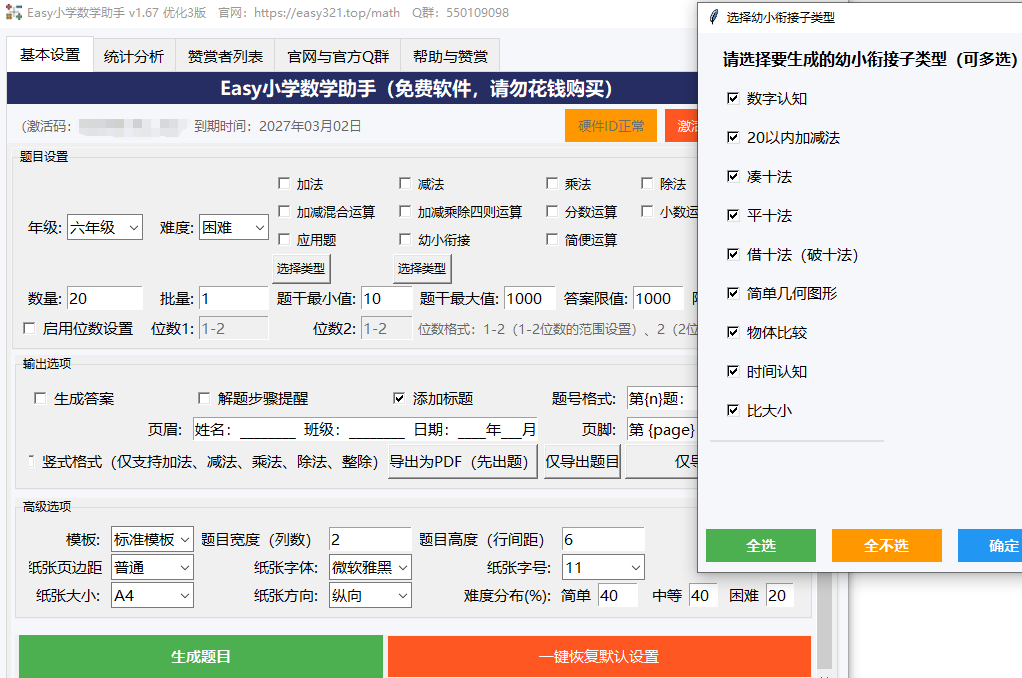Click the 简单 difficulty percentage field

click(618, 595)
